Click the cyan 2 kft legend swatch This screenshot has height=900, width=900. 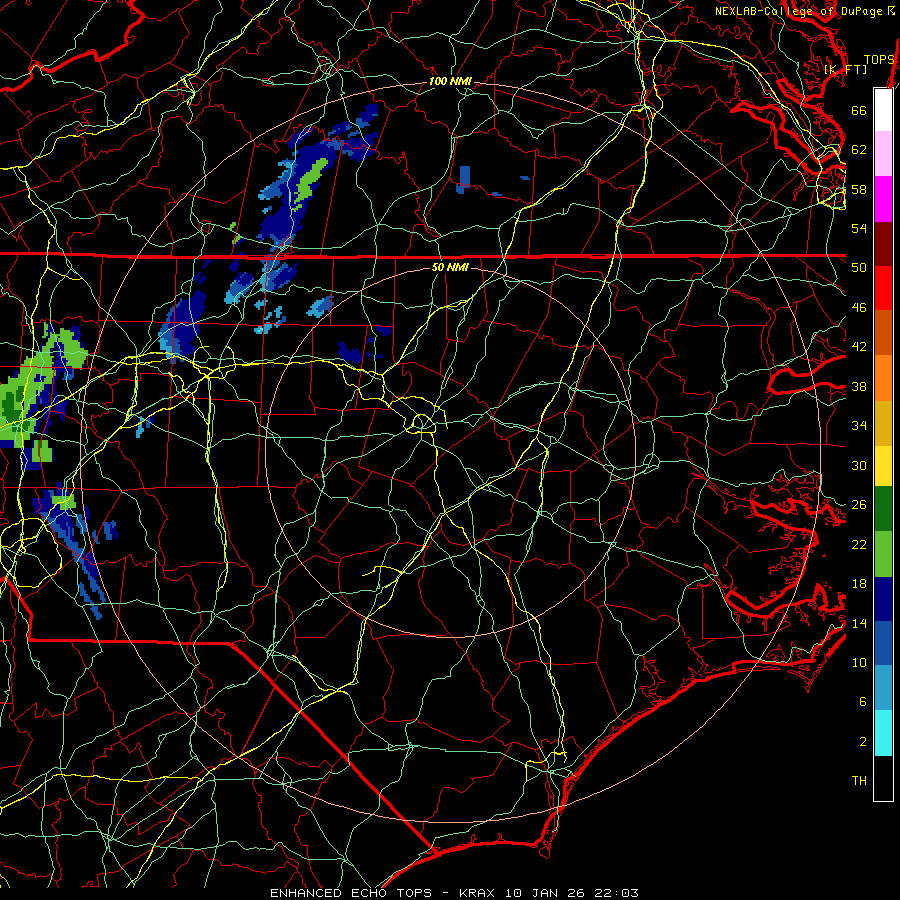pos(883,733)
